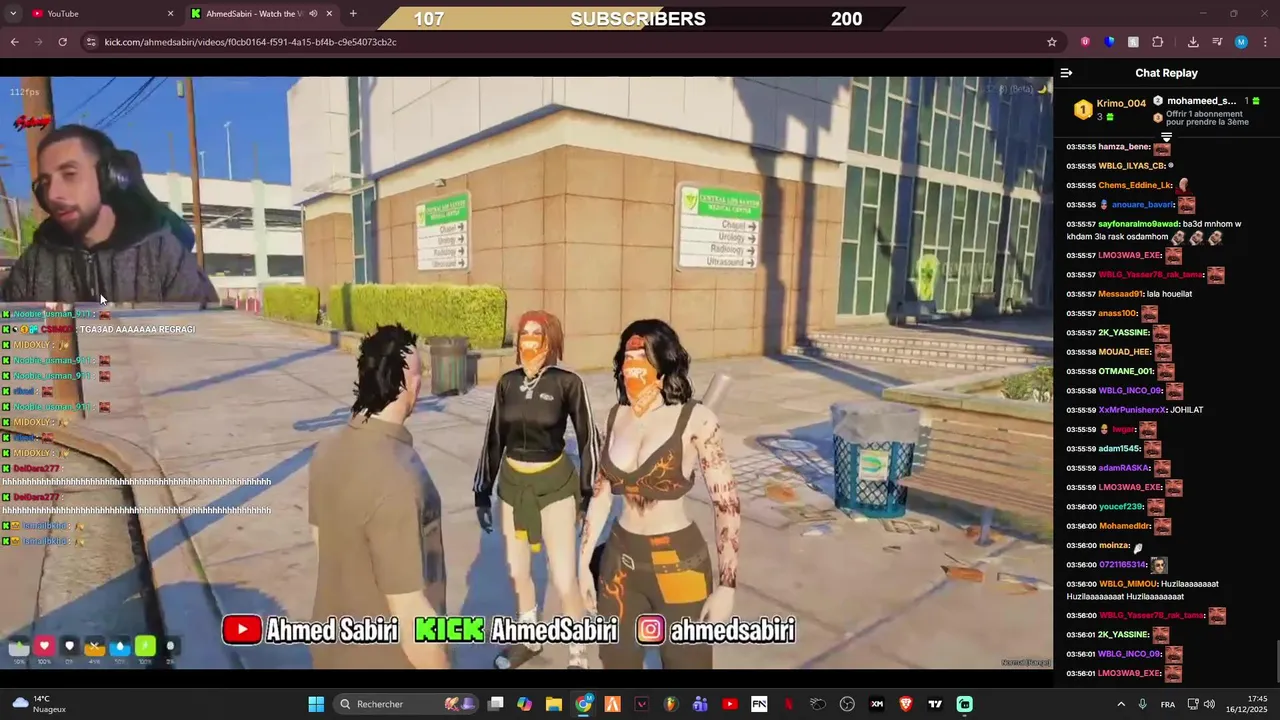This screenshot has height=720, width=1280.
Task: Open browser Downloads icon
Action: [x=1193, y=42]
